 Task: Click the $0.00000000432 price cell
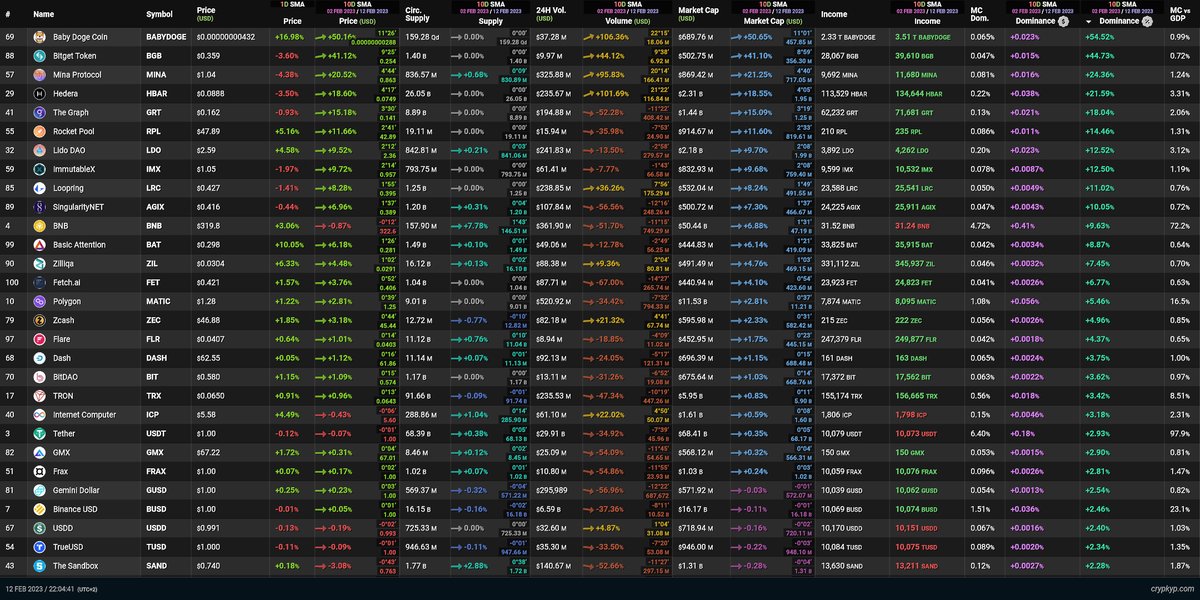(x=227, y=36)
